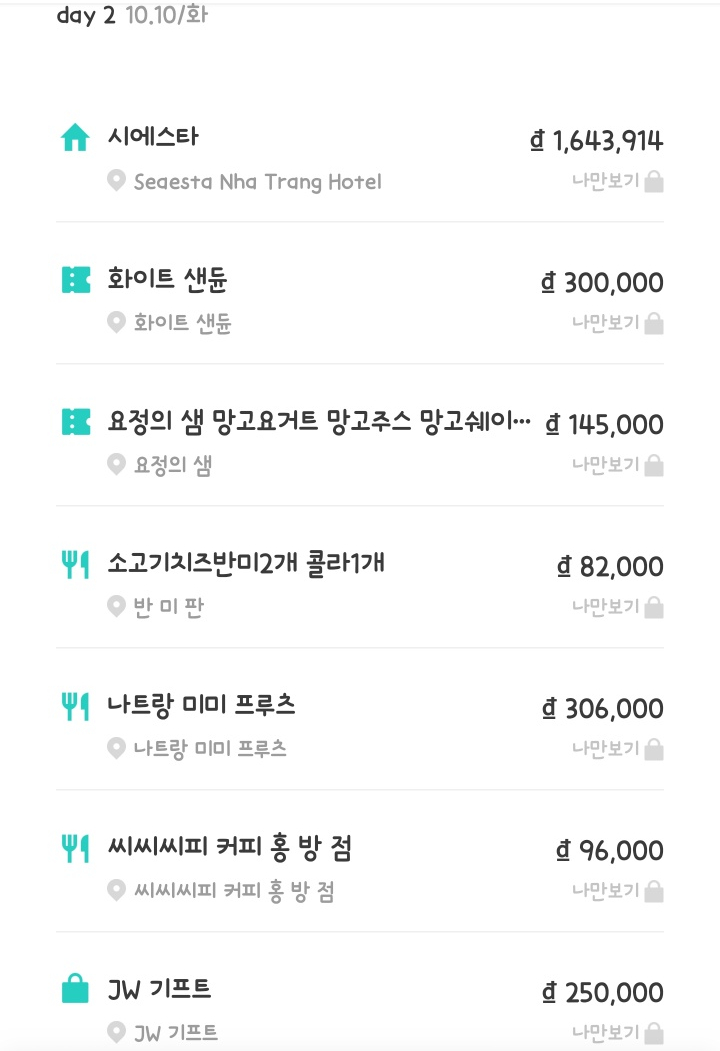
Task: Click the ticket icon beside 화이트 샌듄
Action: point(75,280)
